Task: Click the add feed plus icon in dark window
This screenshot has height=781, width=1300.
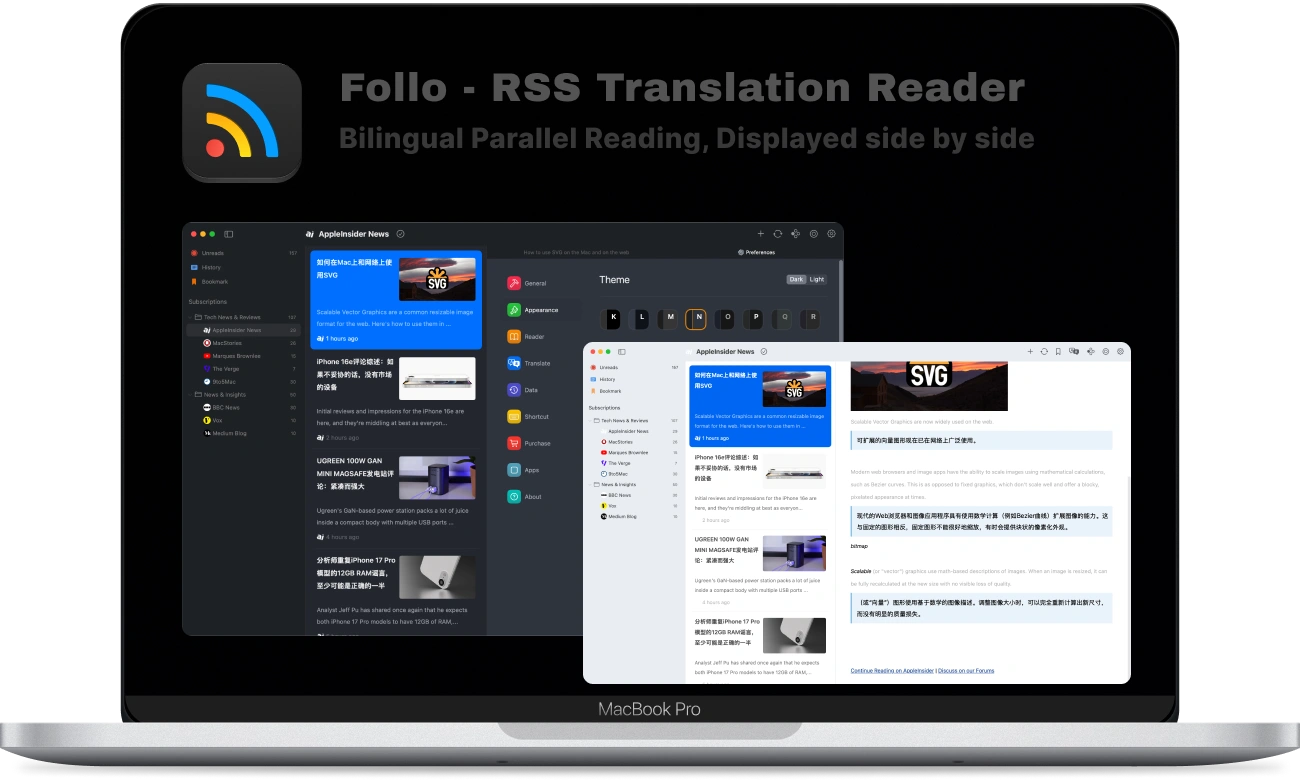Action: click(x=761, y=234)
